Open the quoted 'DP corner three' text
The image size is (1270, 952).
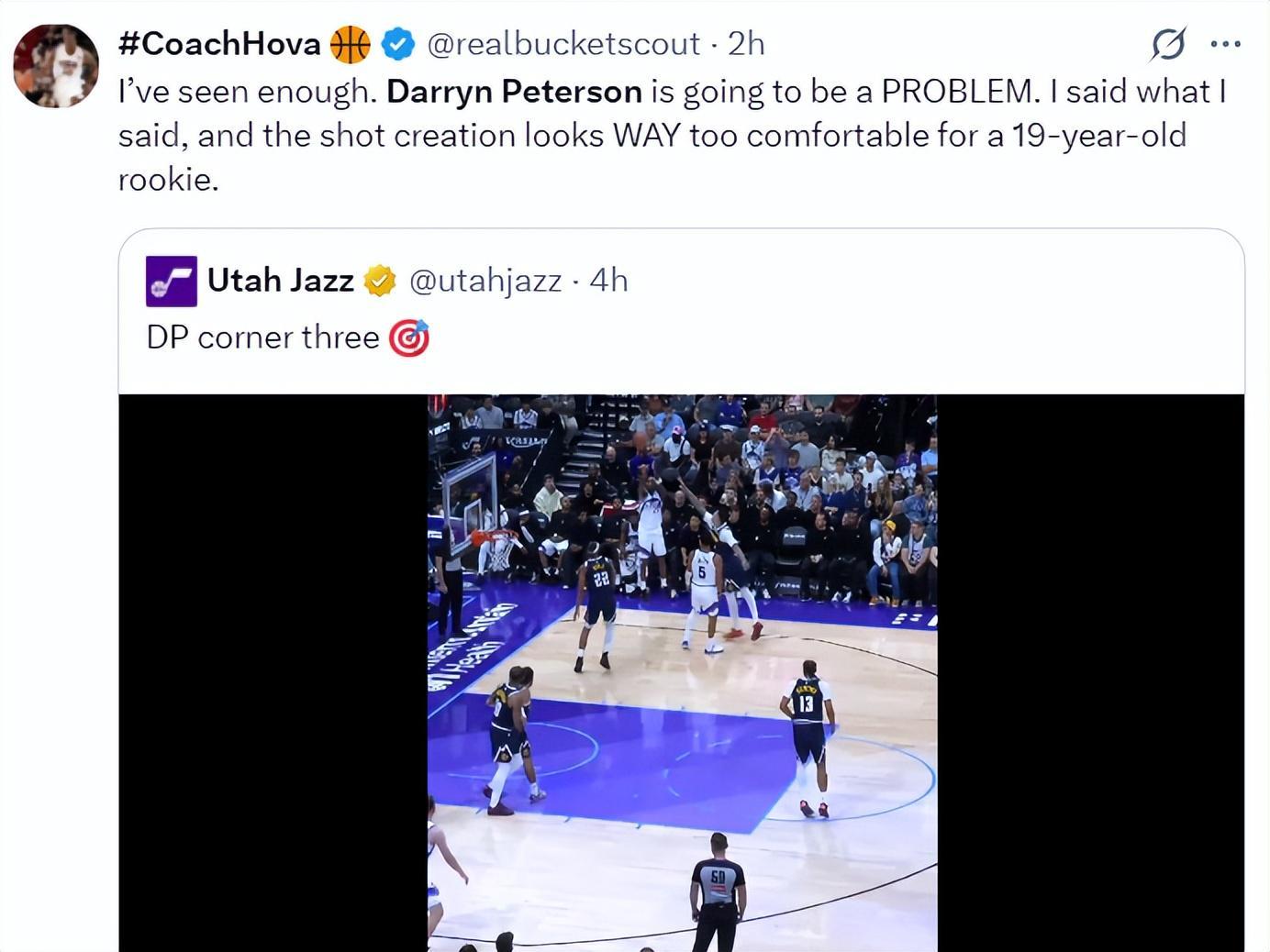[x=263, y=337]
